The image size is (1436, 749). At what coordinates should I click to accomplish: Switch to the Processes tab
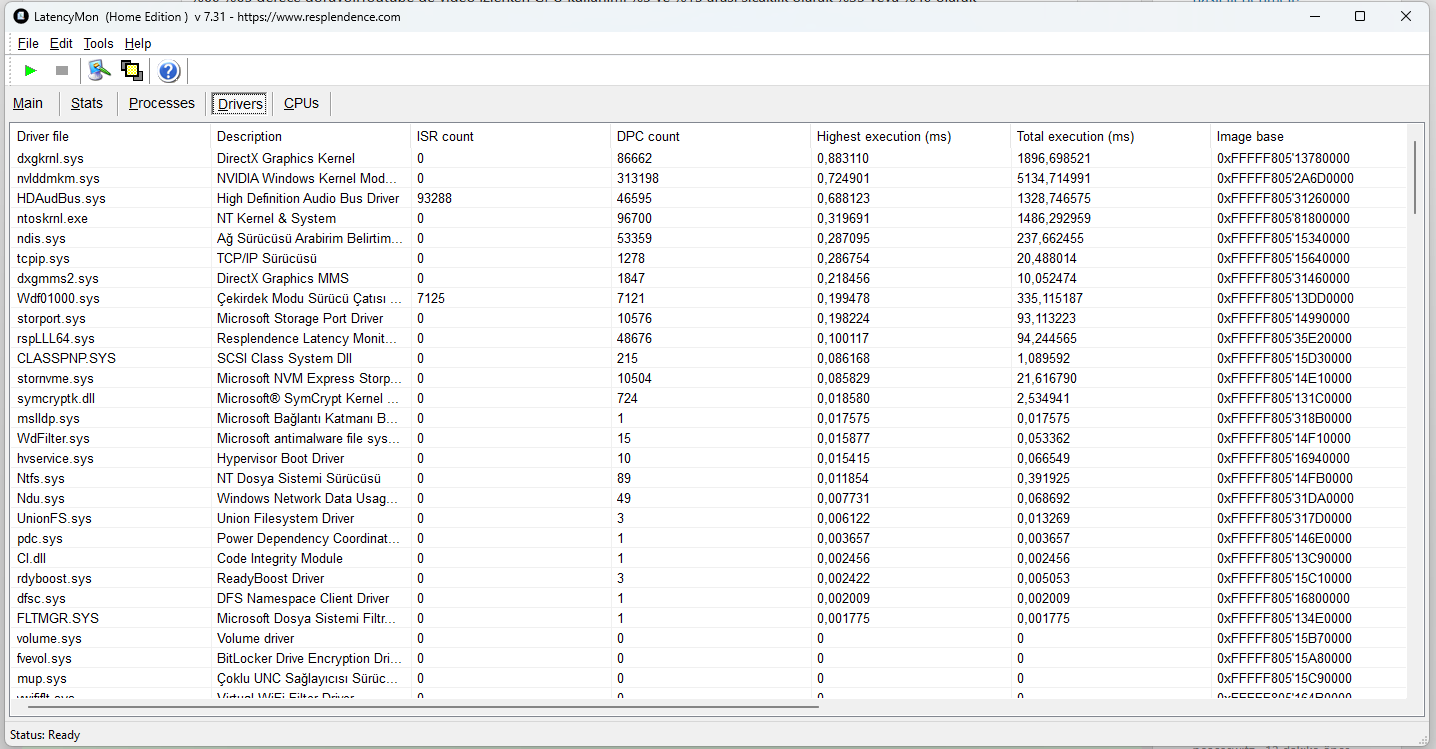coord(162,103)
